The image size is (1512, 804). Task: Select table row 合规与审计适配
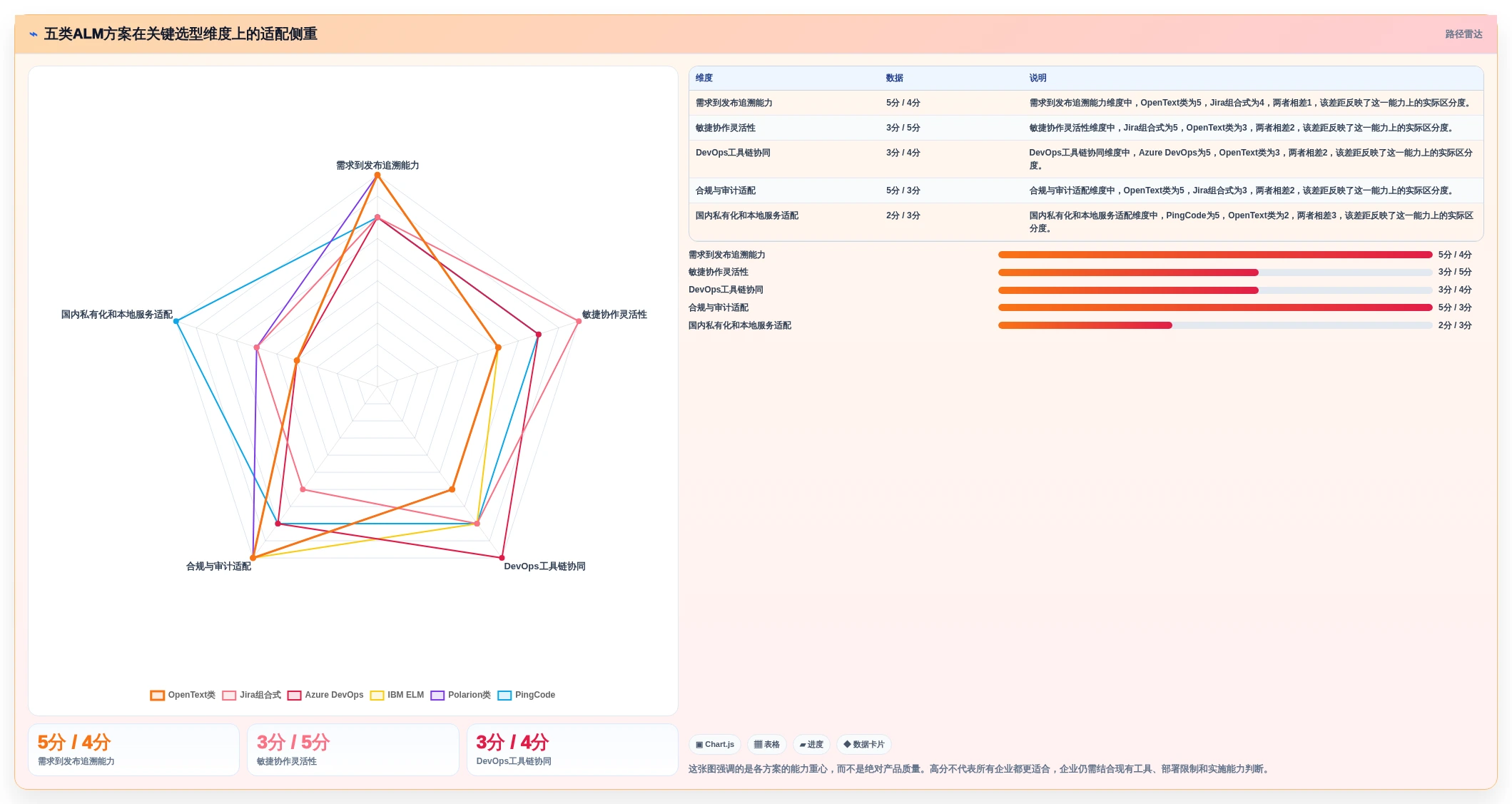(x=1086, y=190)
